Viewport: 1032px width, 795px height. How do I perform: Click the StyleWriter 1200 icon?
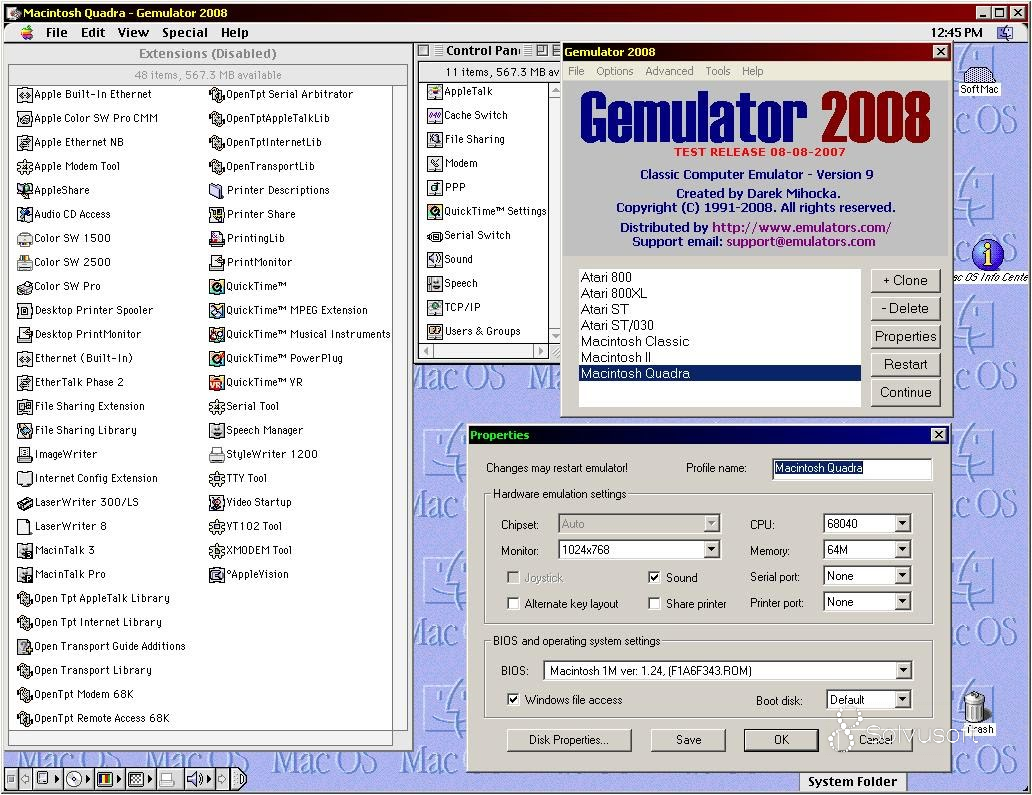tap(217, 455)
